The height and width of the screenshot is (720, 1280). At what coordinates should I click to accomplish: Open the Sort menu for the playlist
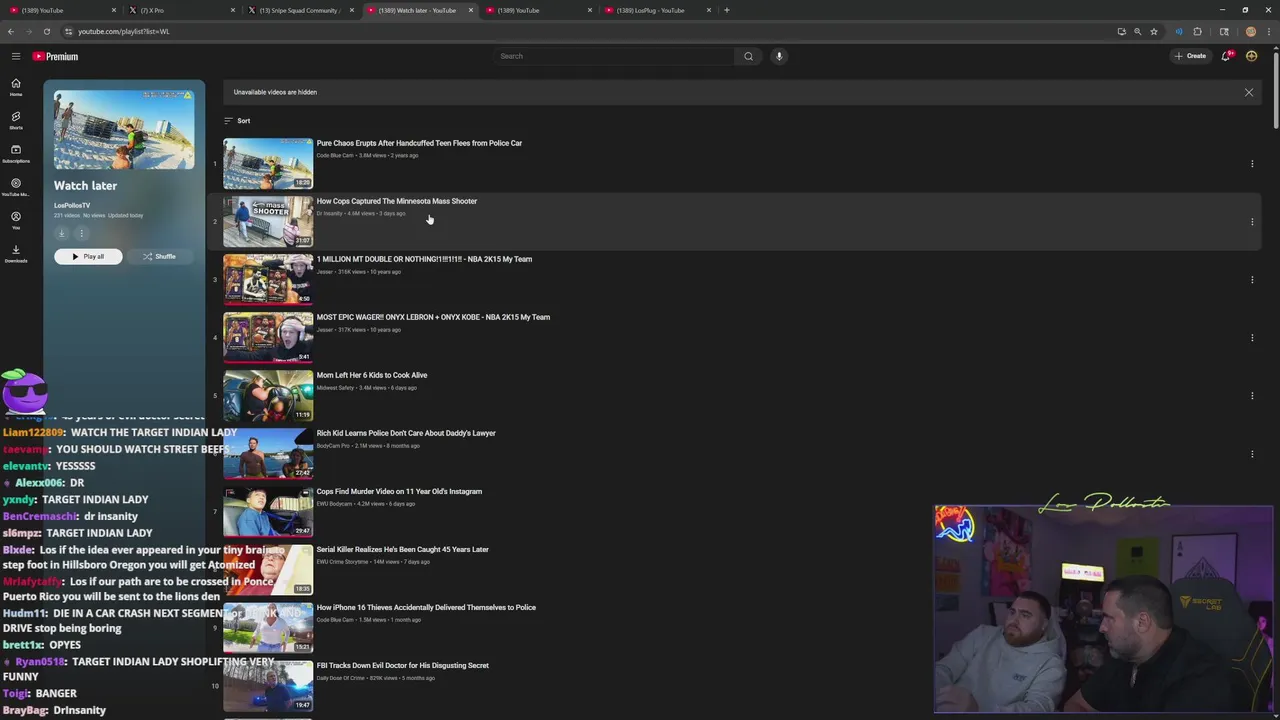[237, 121]
